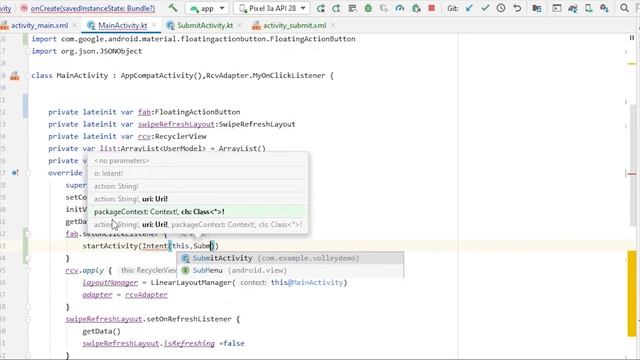Open the Project Structure folder icon
This screenshot has width=640, height=360.
[537, 8]
